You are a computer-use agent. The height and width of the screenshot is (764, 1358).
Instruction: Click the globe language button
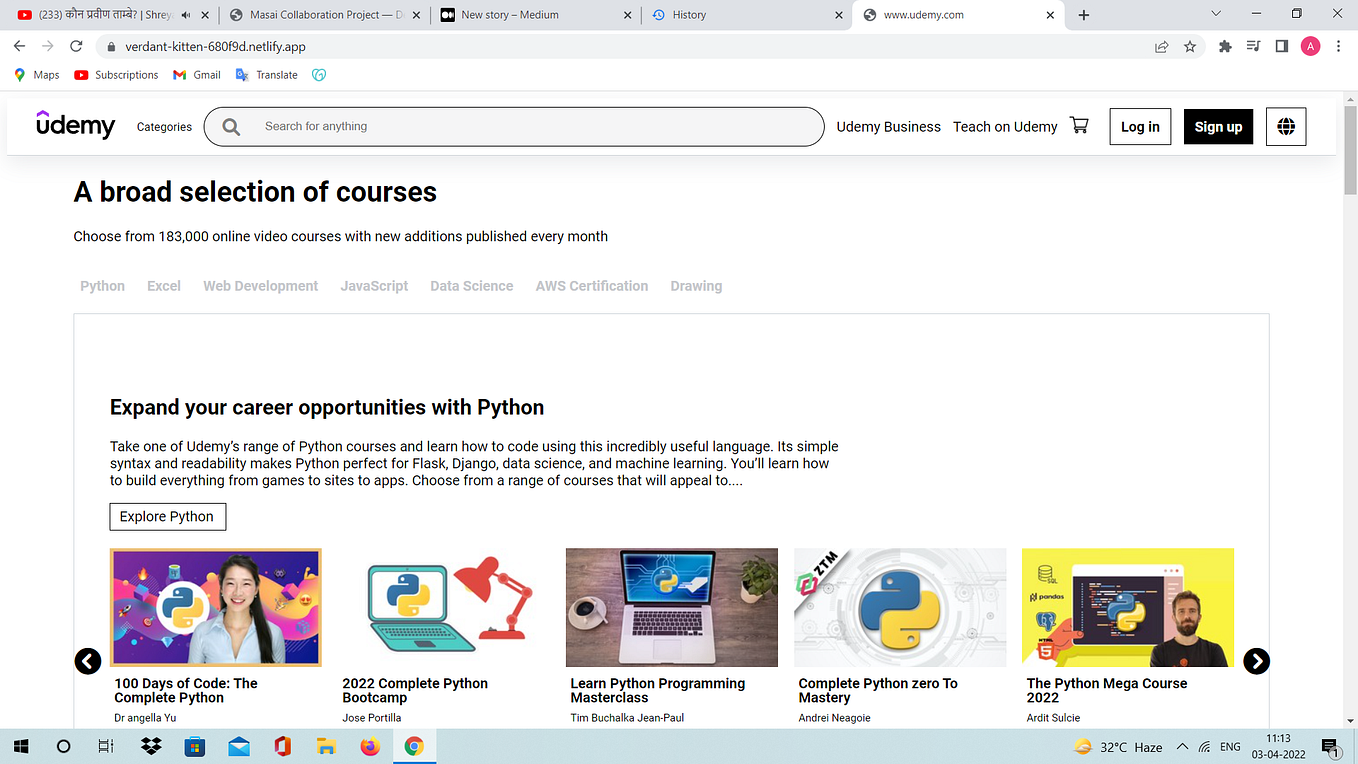click(x=1286, y=126)
